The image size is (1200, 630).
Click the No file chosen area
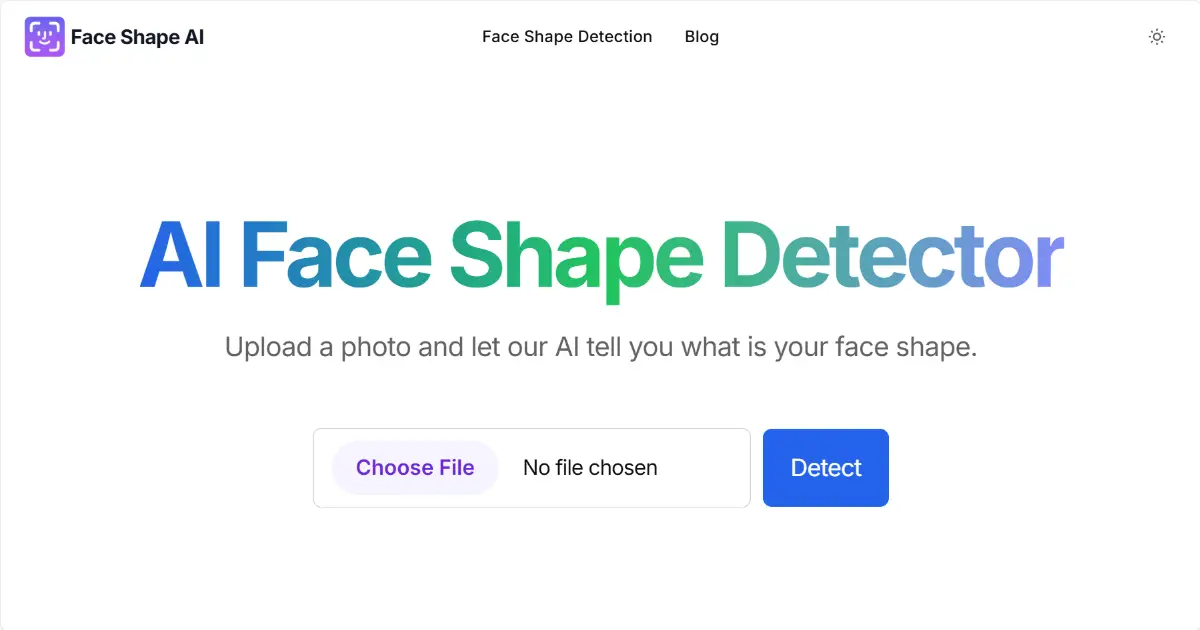click(x=590, y=467)
